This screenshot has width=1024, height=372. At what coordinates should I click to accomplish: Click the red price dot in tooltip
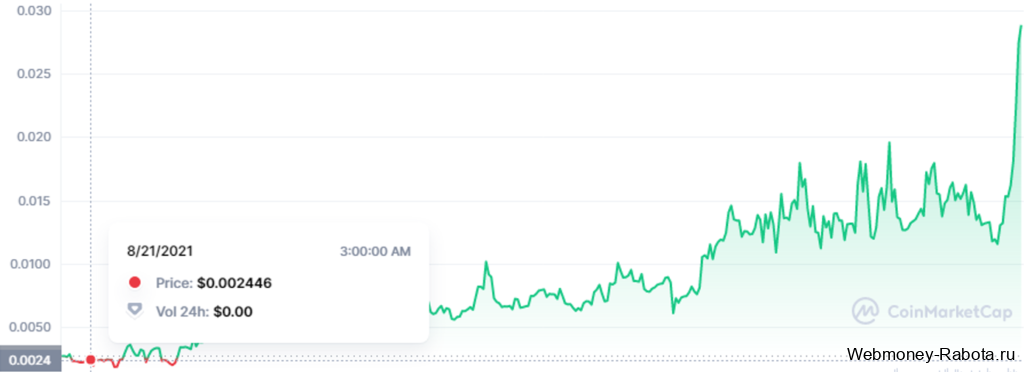pyautogui.click(x=135, y=283)
